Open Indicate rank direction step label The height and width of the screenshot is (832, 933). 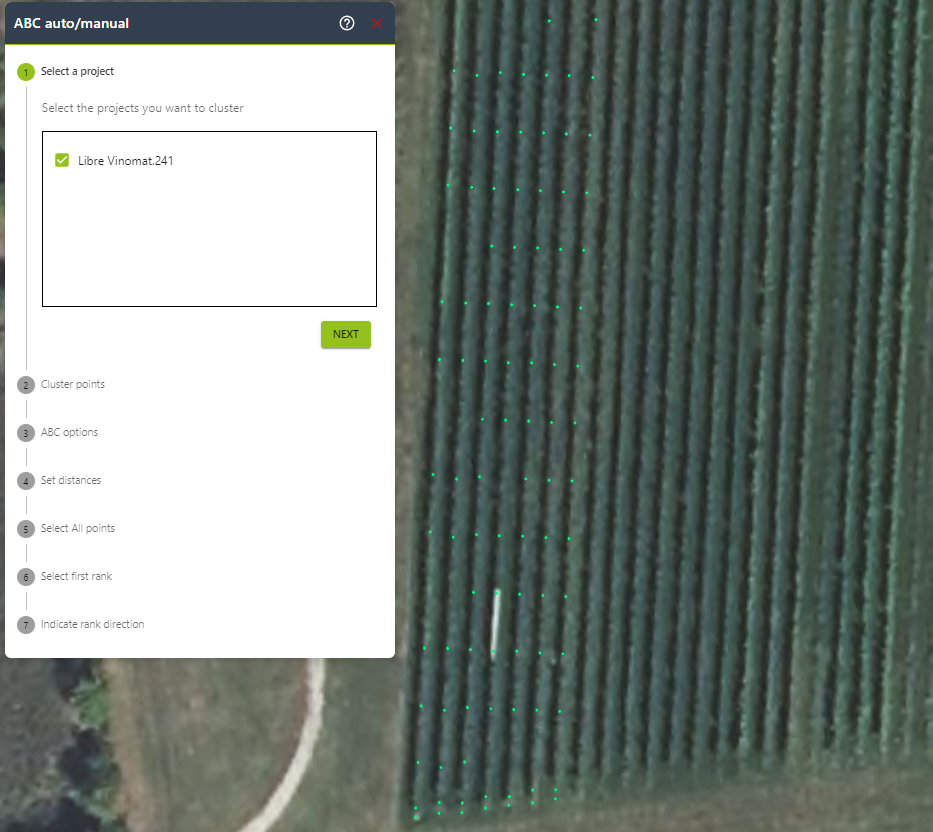(92, 624)
